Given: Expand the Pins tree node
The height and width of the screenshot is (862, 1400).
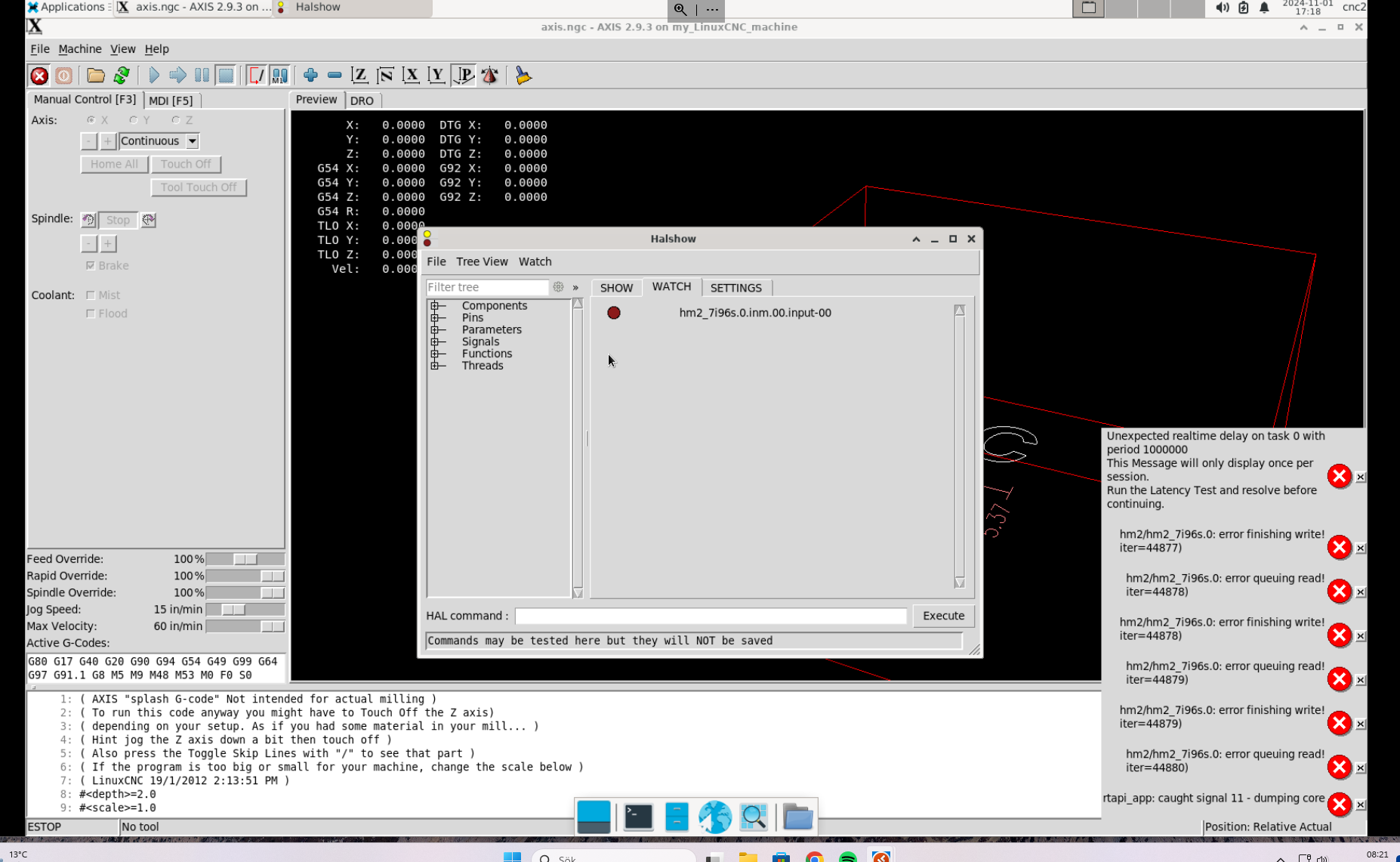Looking at the screenshot, I should pyautogui.click(x=435, y=318).
